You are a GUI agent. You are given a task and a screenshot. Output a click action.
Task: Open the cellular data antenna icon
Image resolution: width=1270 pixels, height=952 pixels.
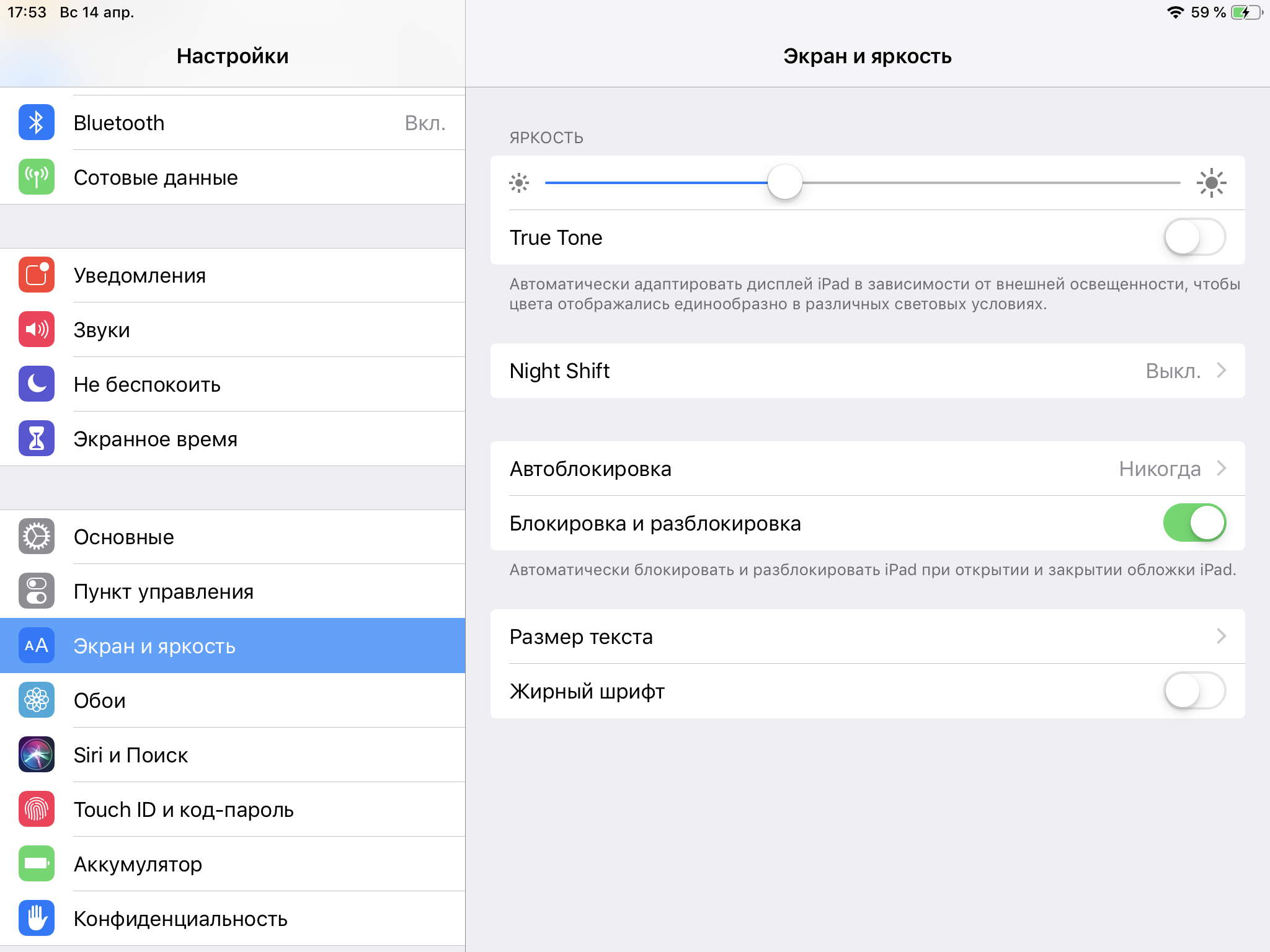click(x=37, y=177)
